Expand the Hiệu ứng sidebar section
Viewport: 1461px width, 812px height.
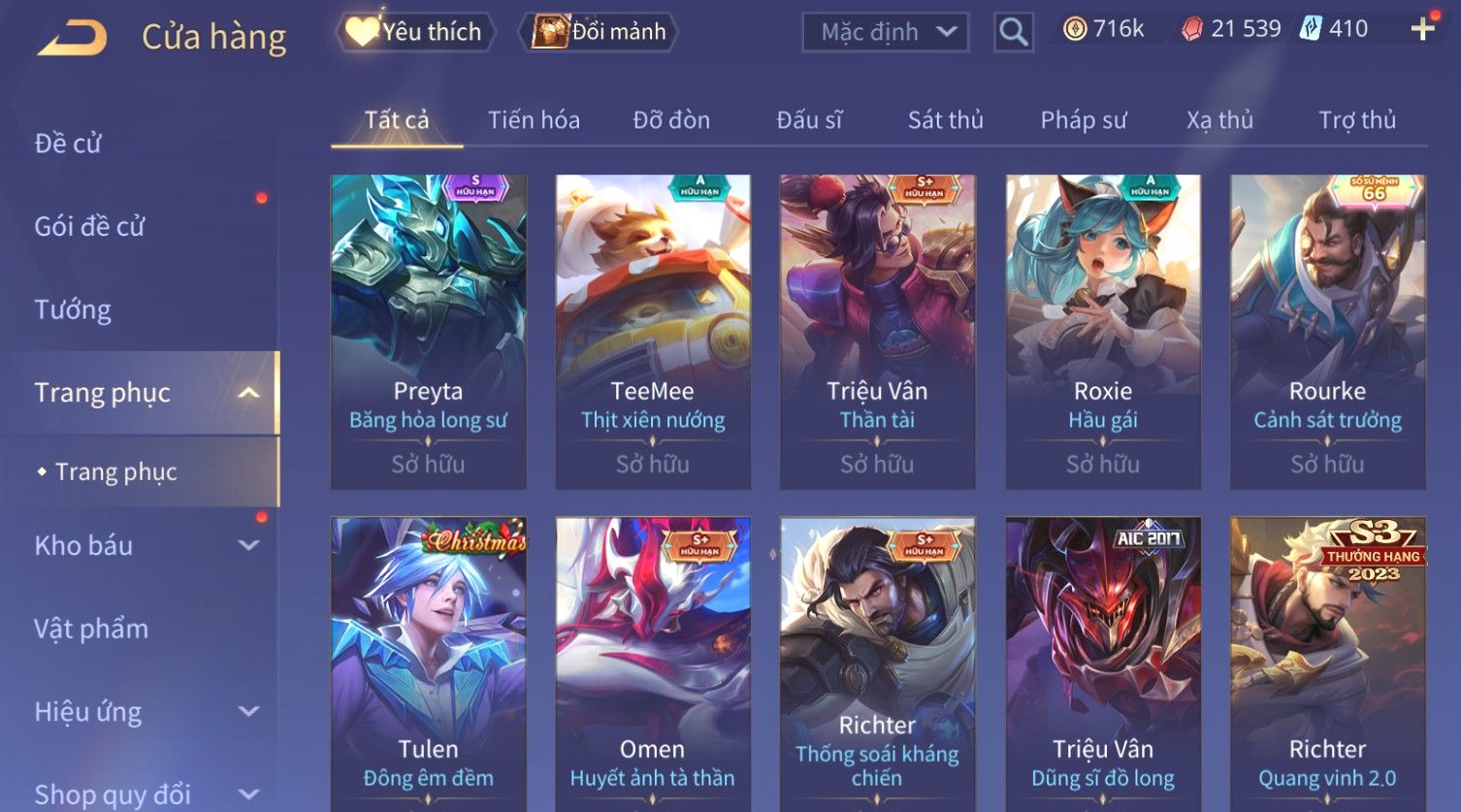pos(249,711)
